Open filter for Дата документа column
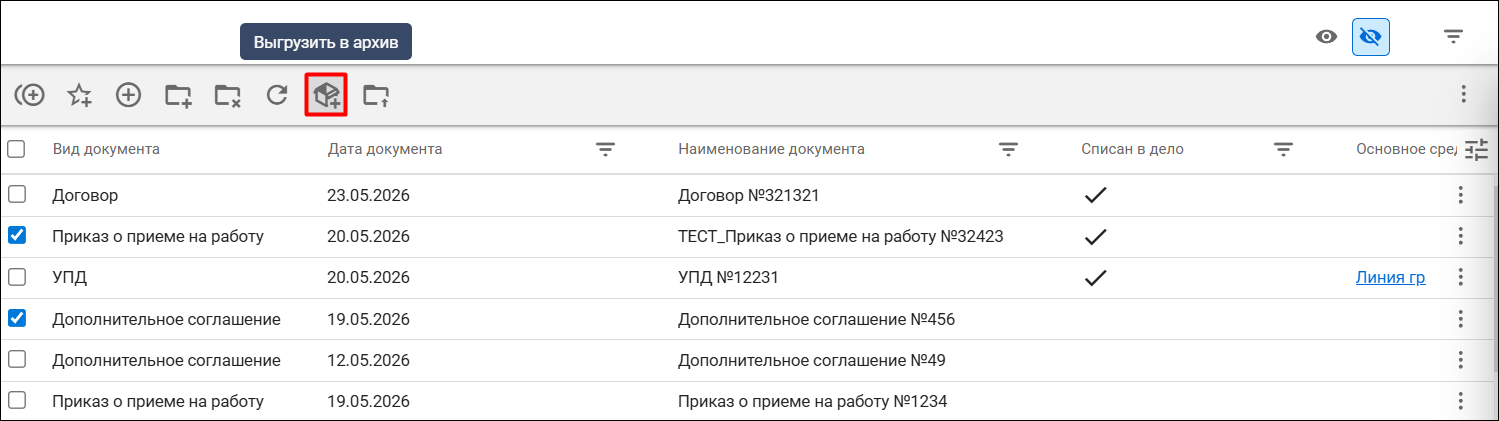Image resolution: width=1499 pixels, height=421 pixels. coord(605,150)
